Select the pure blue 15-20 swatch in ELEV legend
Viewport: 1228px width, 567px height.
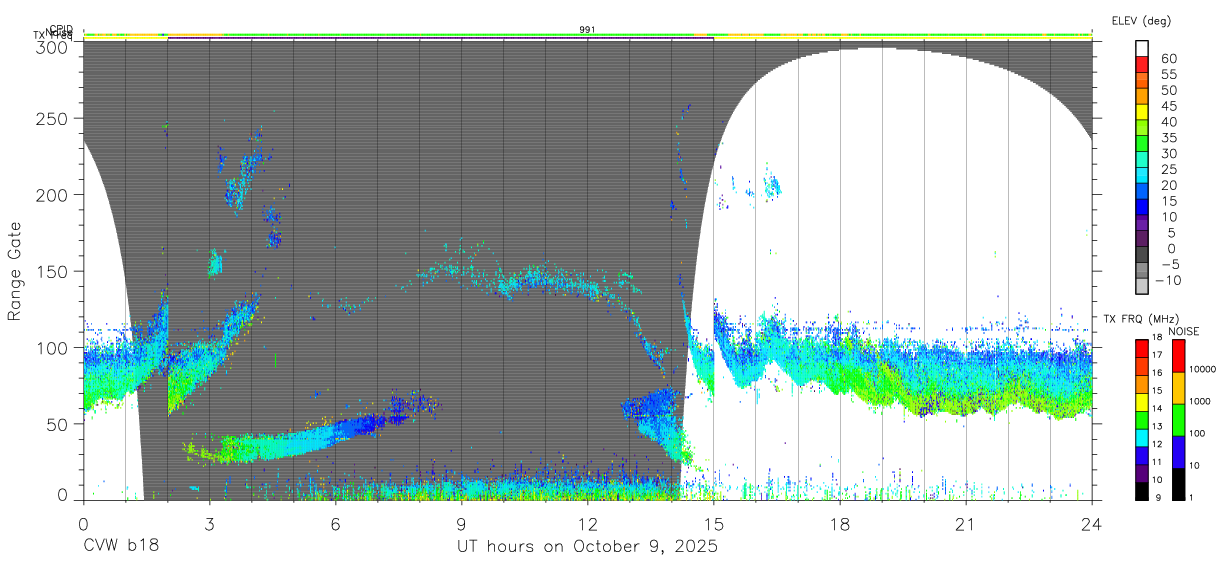[1143, 207]
